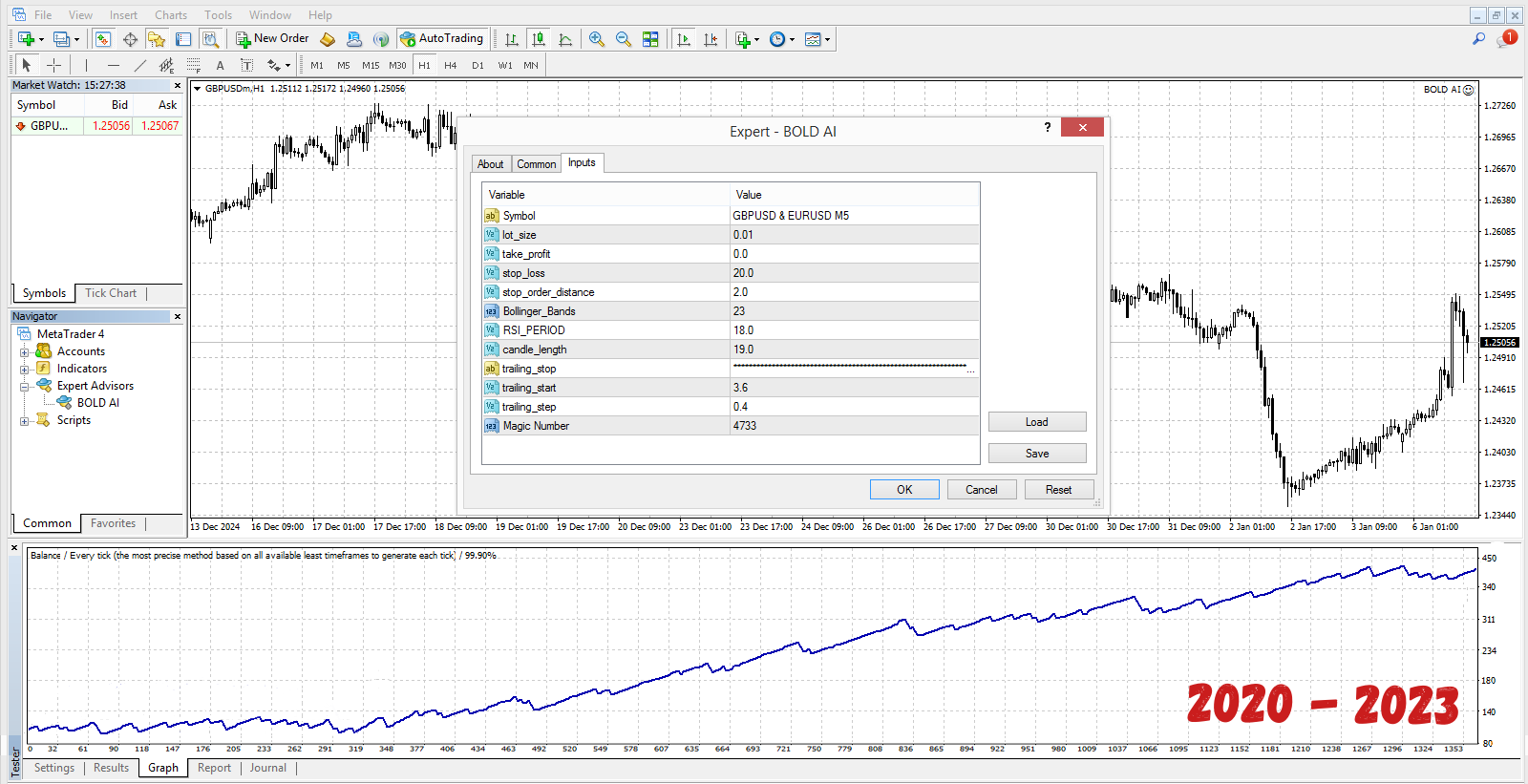Select the crosshair tool
This screenshot has width=1528, height=784.
click(x=54, y=65)
